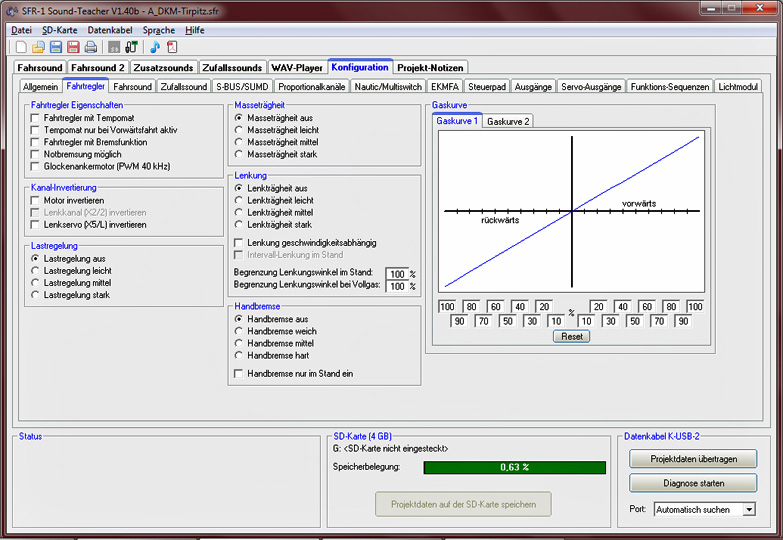This screenshot has height=540, width=783.
Task: Click the blue music note icon
Action: 155,47
